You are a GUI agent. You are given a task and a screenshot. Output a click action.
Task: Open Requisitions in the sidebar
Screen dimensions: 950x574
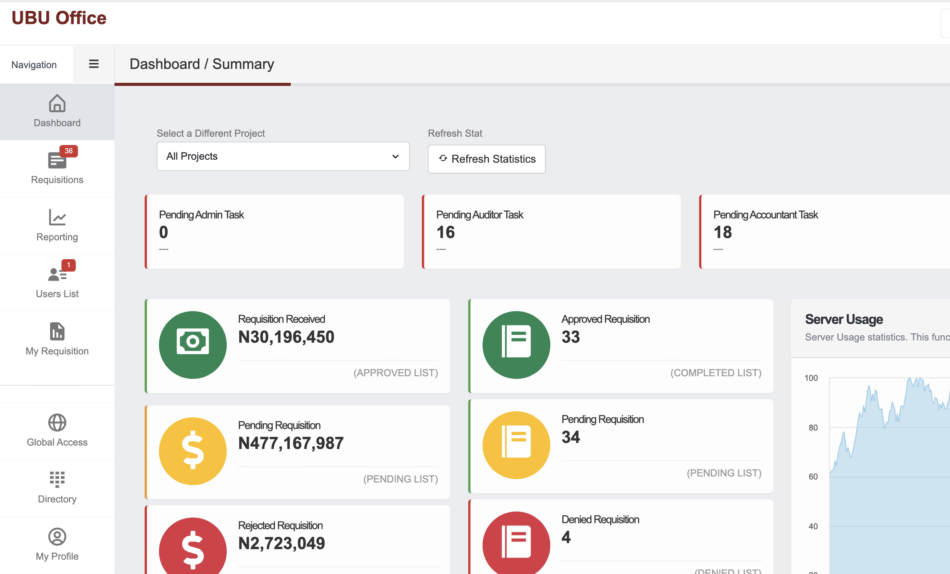click(x=57, y=167)
